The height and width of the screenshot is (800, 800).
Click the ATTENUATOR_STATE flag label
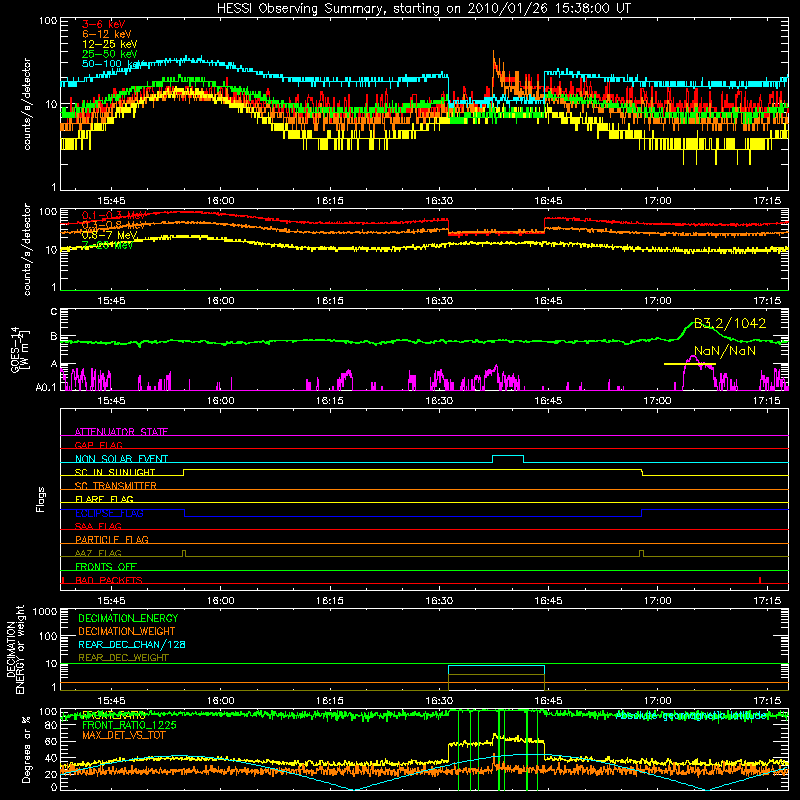tap(121, 432)
